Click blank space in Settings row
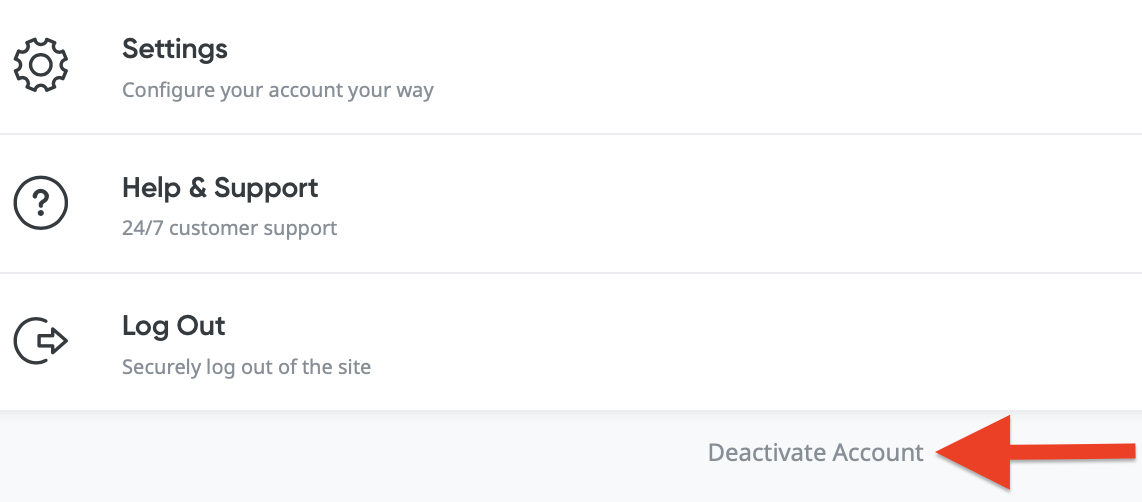Image resolution: width=1142 pixels, height=502 pixels. tap(750, 65)
